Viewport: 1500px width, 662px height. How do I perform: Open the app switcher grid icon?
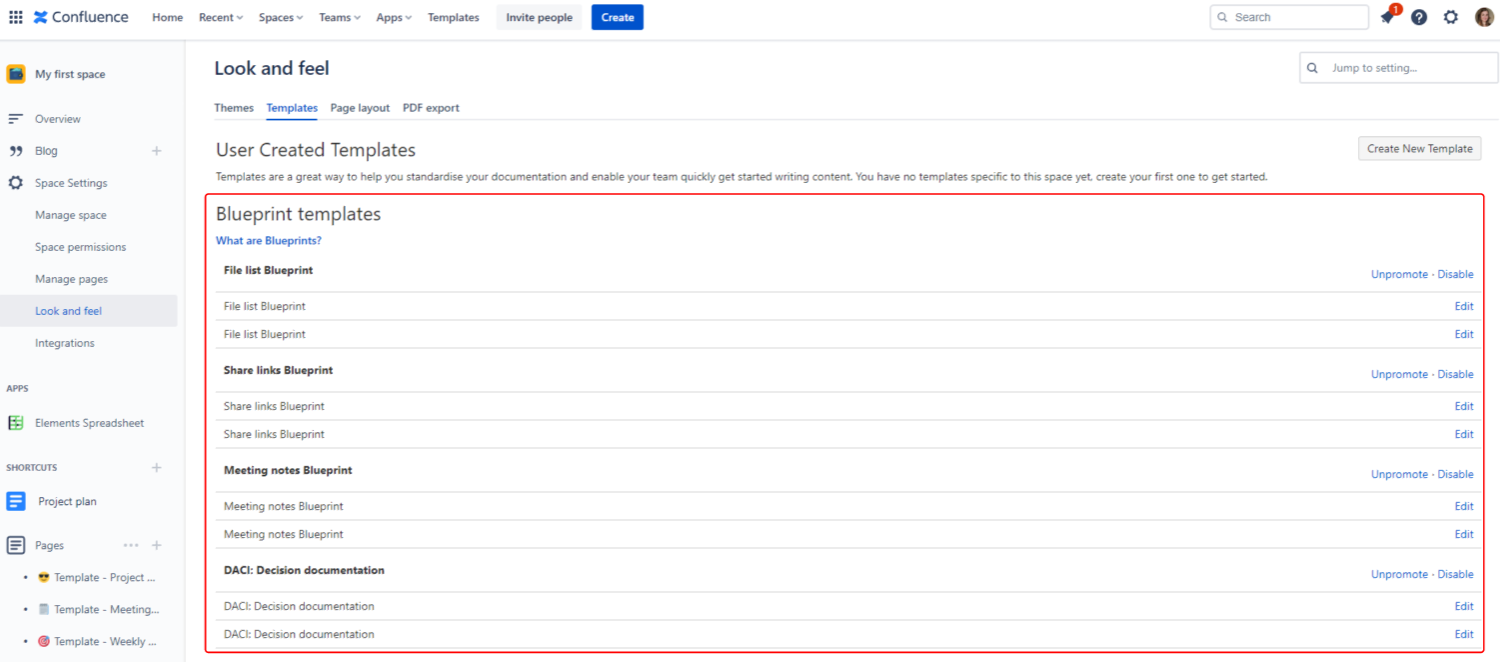tap(15, 17)
